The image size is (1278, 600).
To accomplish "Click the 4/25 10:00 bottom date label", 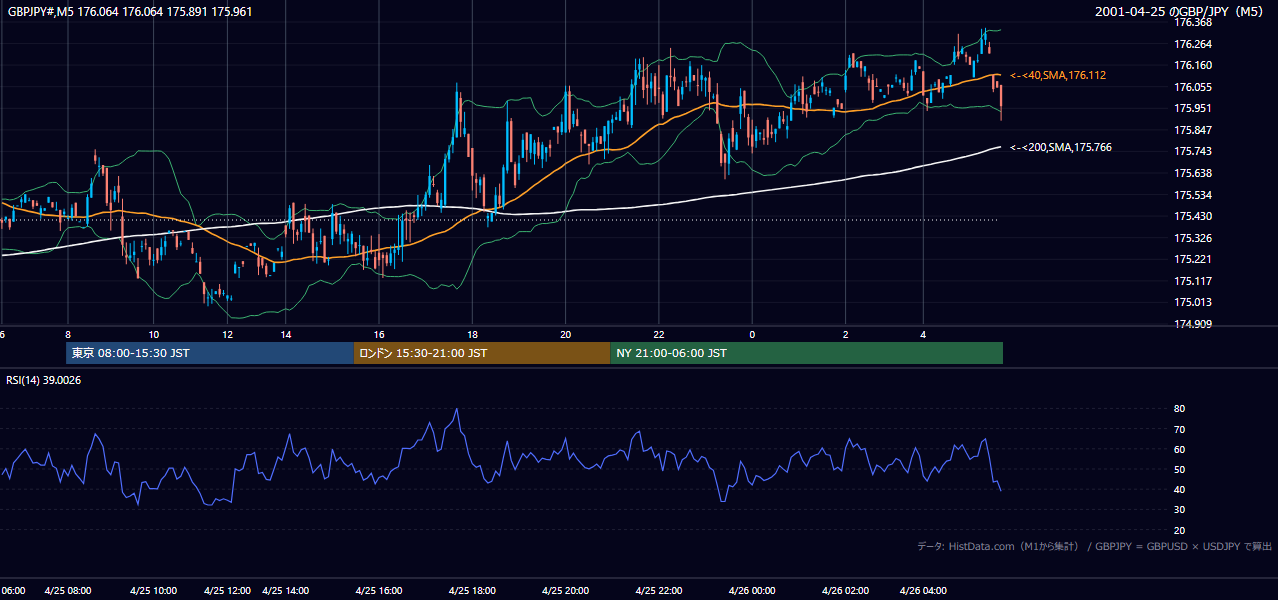I will tap(153, 591).
